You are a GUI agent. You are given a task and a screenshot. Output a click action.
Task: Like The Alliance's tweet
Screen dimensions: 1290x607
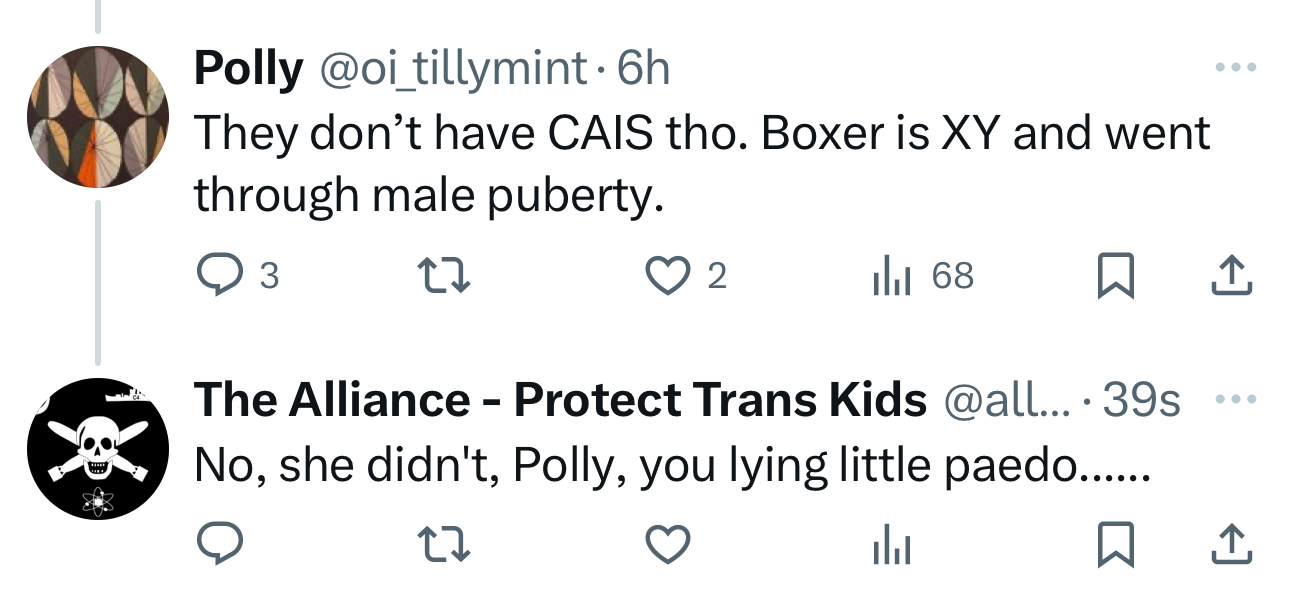(668, 545)
